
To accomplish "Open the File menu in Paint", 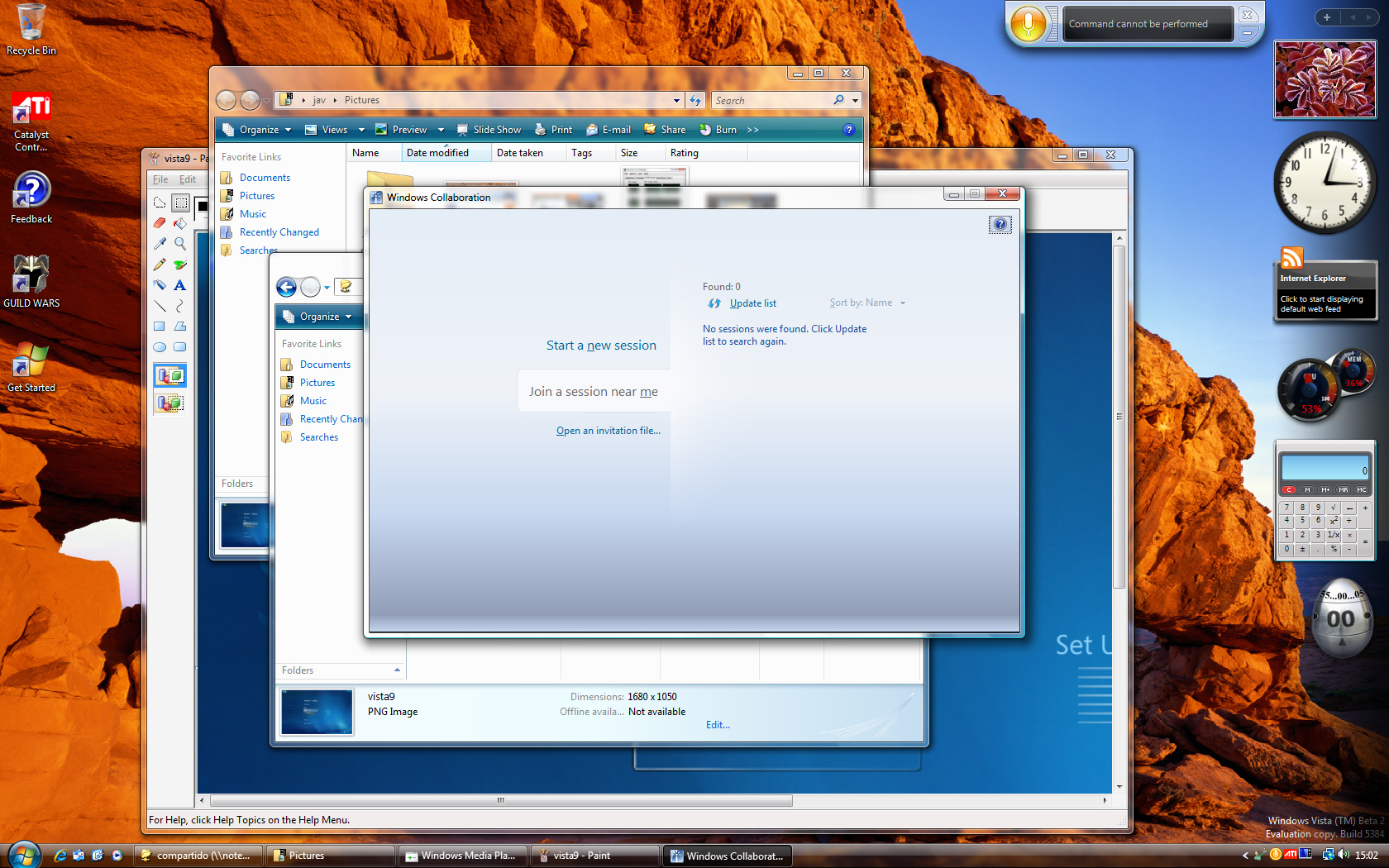I will point(160,179).
